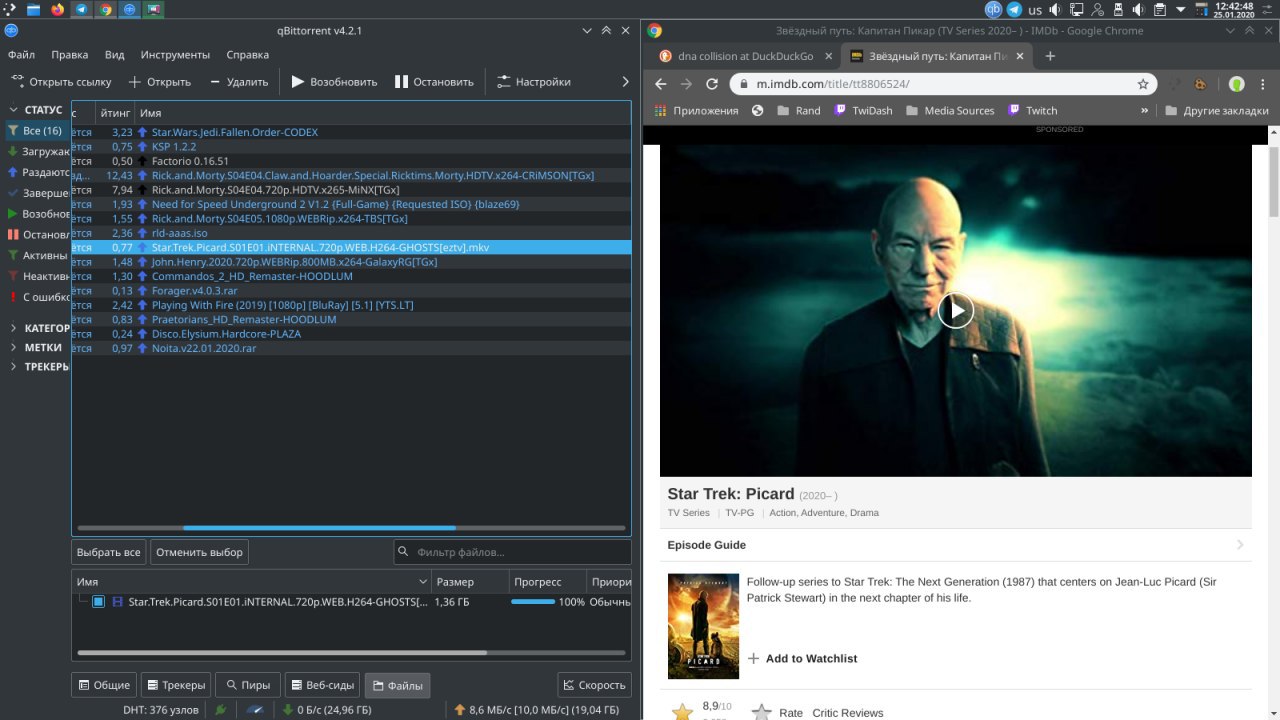
Task: Click download speed '0 Б/с' in status bar
Action: point(327,710)
